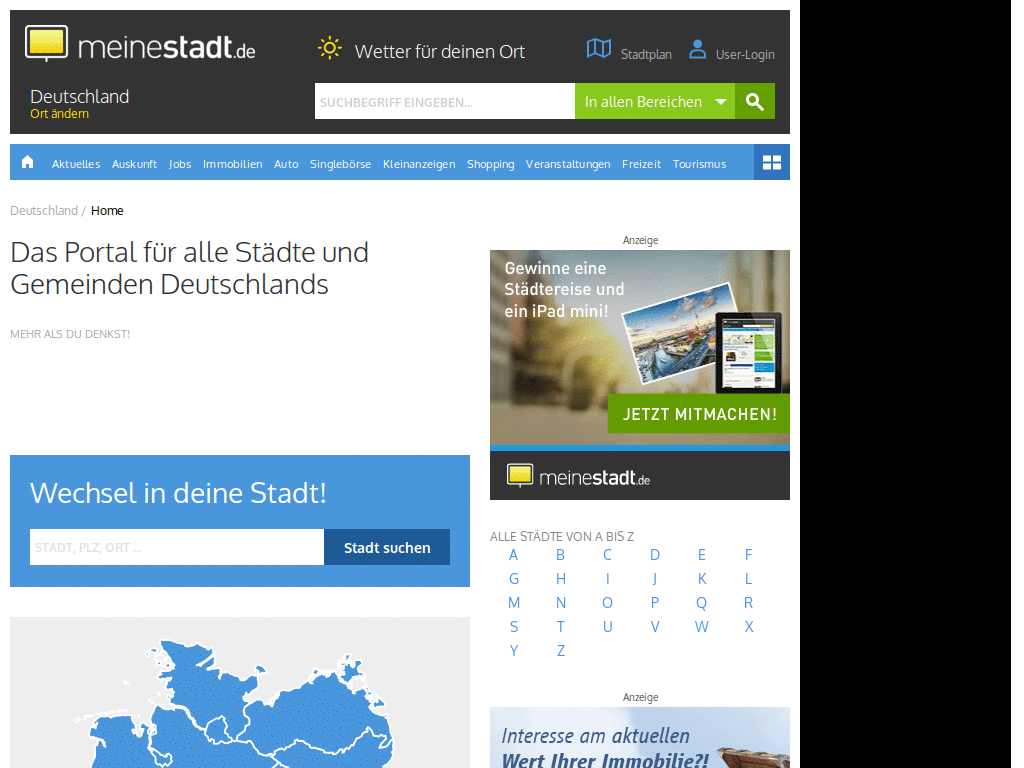This screenshot has width=1024, height=768.
Task: Click the meinestadt.de logo in ad banner
Action: tap(578, 477)
